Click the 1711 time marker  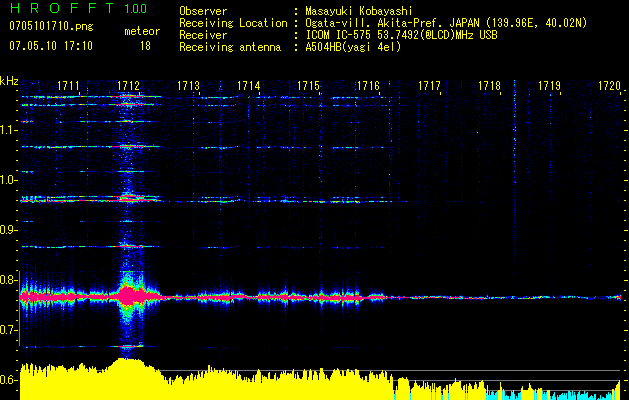point(68,86)
